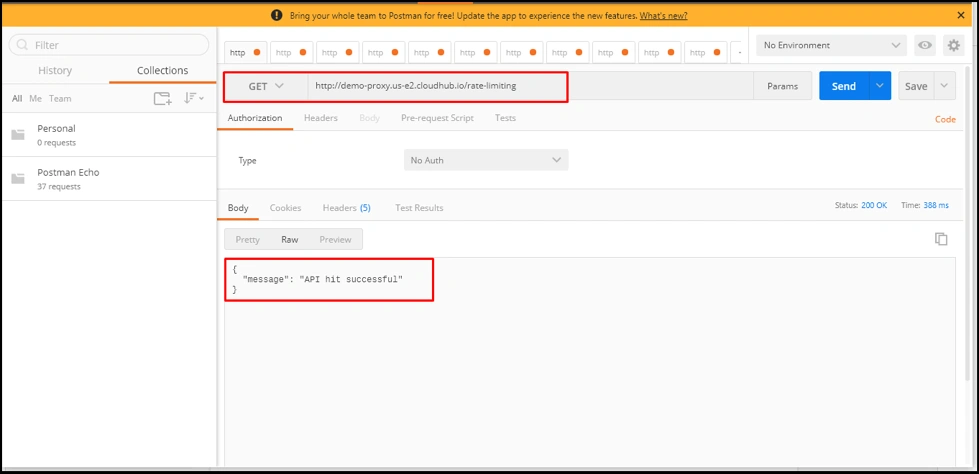This screenshot has height=474, width=979.
Task: Switch response view to Preview
Action: [335, 239]
